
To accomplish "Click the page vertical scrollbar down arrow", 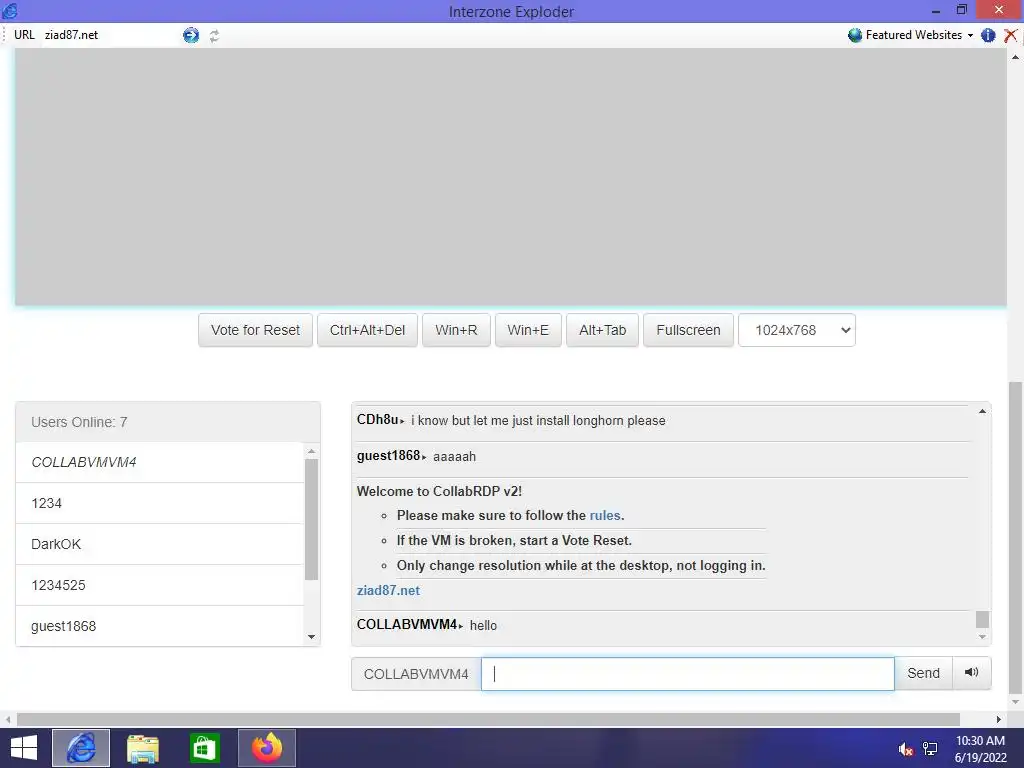I will (1016, 702).
